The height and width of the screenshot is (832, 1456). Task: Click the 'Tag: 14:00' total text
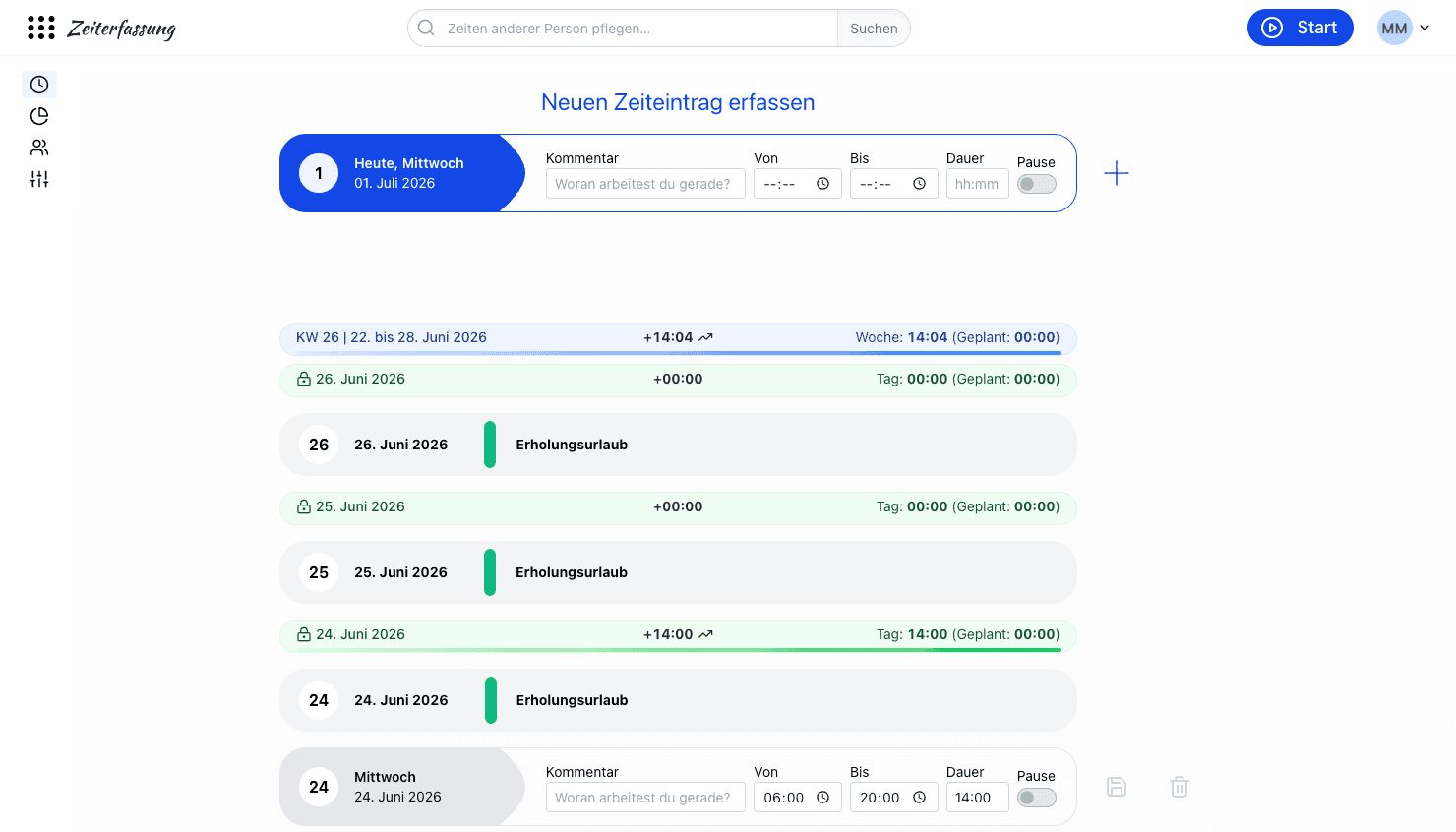912,634
